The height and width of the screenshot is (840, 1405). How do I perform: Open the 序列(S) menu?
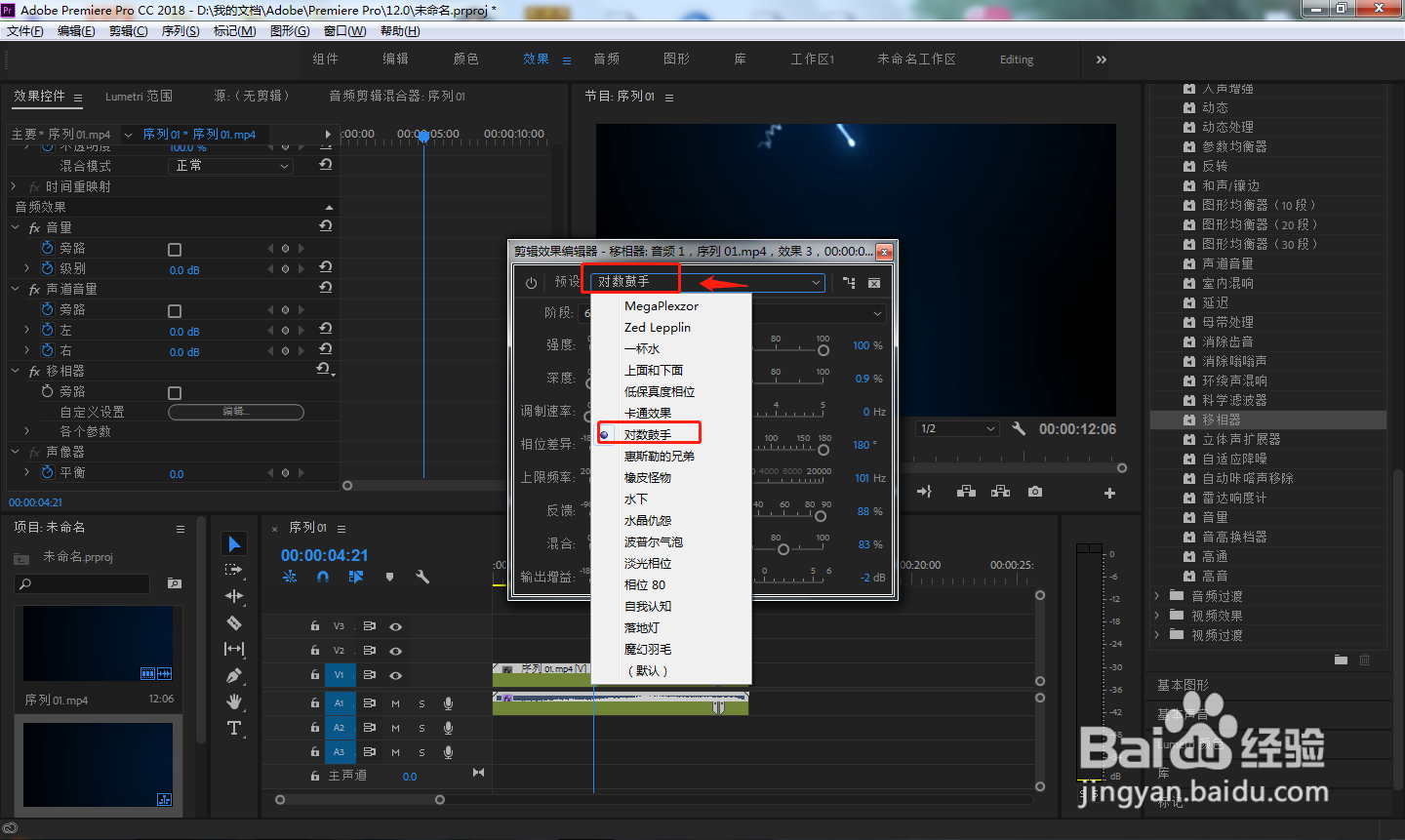tap(181, 31)
